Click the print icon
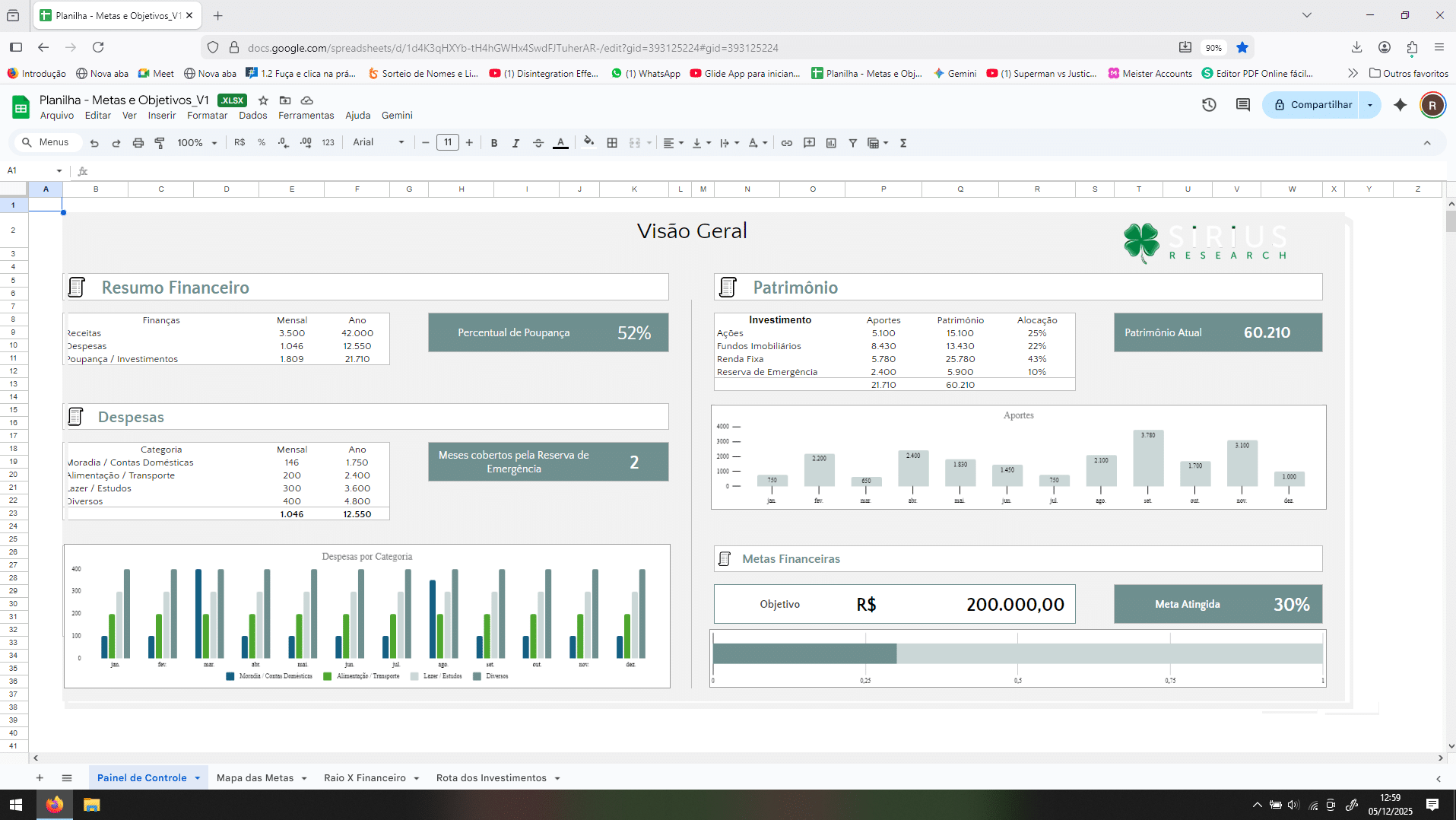Viewport: 1456px width, 820px height. (138, 143)
